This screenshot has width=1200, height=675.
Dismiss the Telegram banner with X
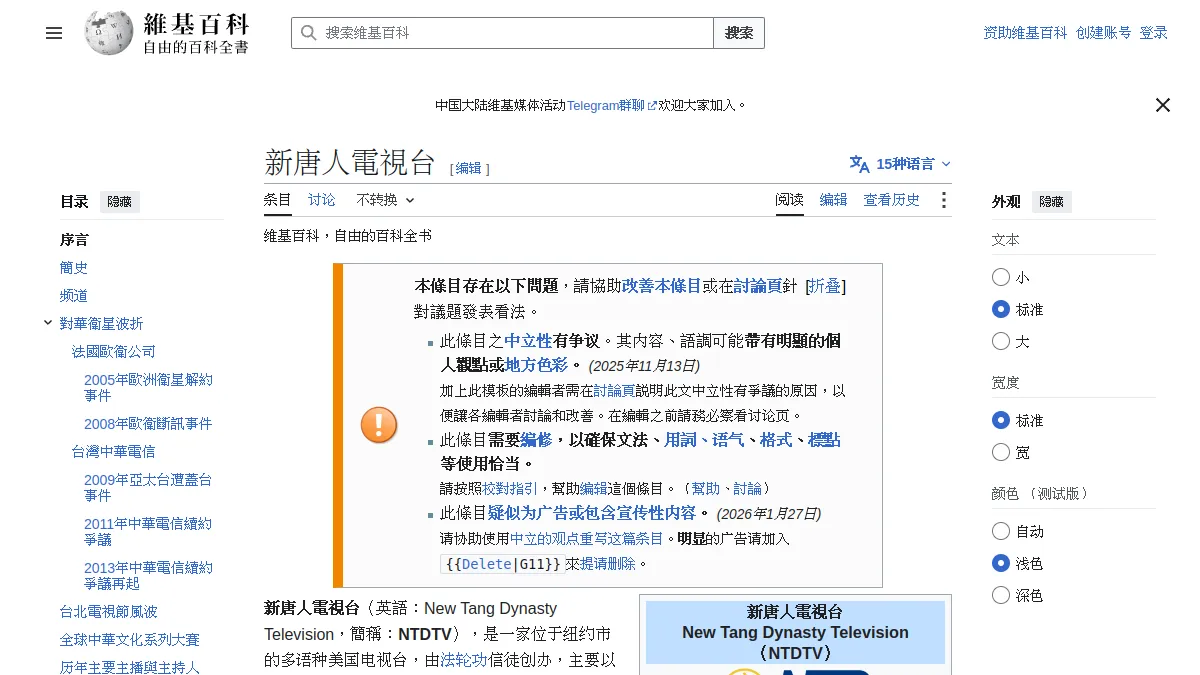[1162, 105]
